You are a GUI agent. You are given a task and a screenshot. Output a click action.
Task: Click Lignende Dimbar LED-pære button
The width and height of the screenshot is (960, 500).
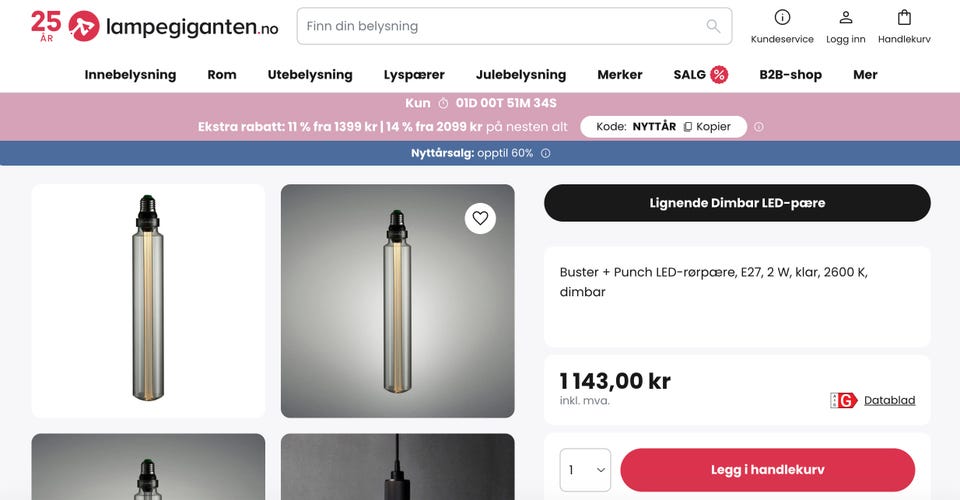737,203
